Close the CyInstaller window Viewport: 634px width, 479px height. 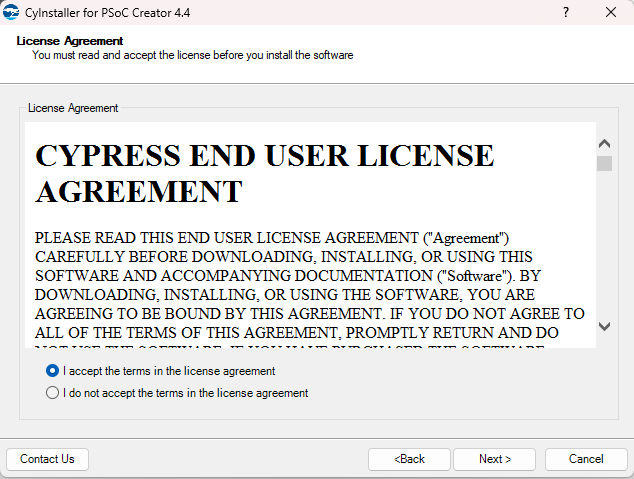[611, 12]
